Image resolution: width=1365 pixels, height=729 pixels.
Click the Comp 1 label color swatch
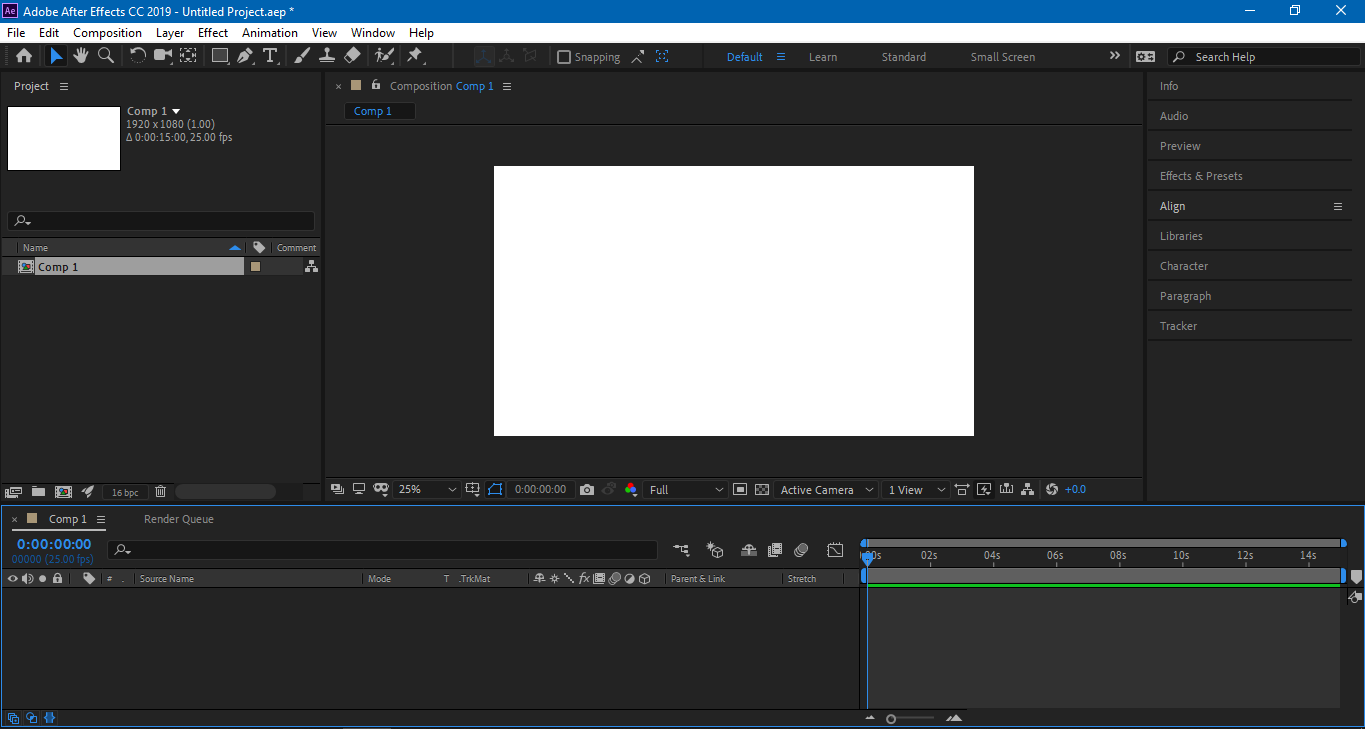click(255, 267)
